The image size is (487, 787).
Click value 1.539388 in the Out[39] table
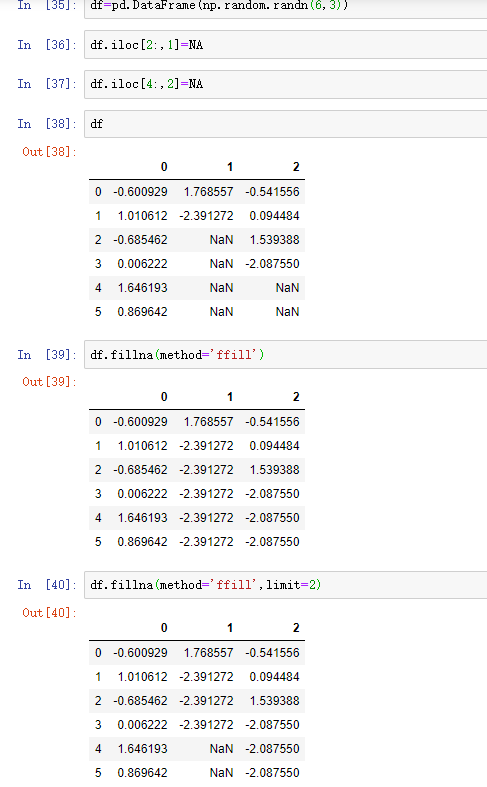pyautogui.click(x=275, y=470)
